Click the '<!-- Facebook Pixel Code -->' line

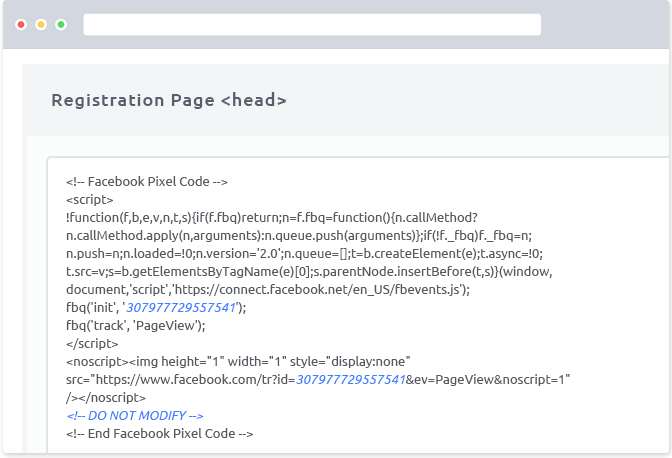pyautogui.click(x=147, y=182)
